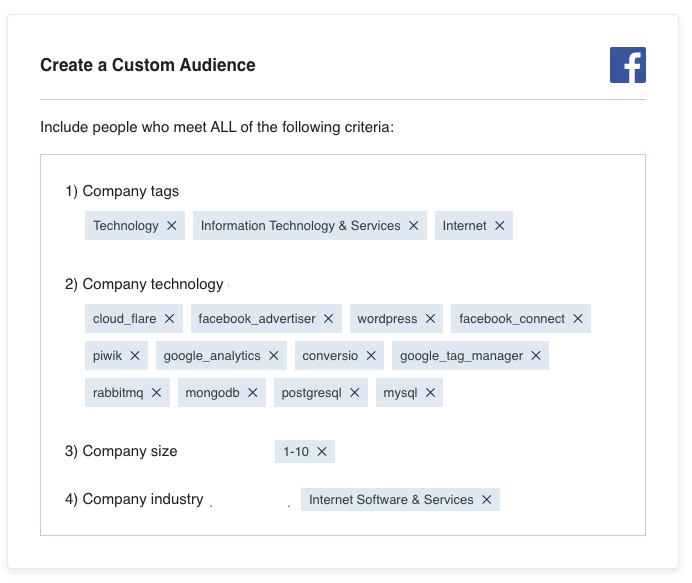Dismiss the piwik technology chip X
Image resolution: width=692 pixels, height=583 pixels.
pyautogui.click(x=135, y=356)
